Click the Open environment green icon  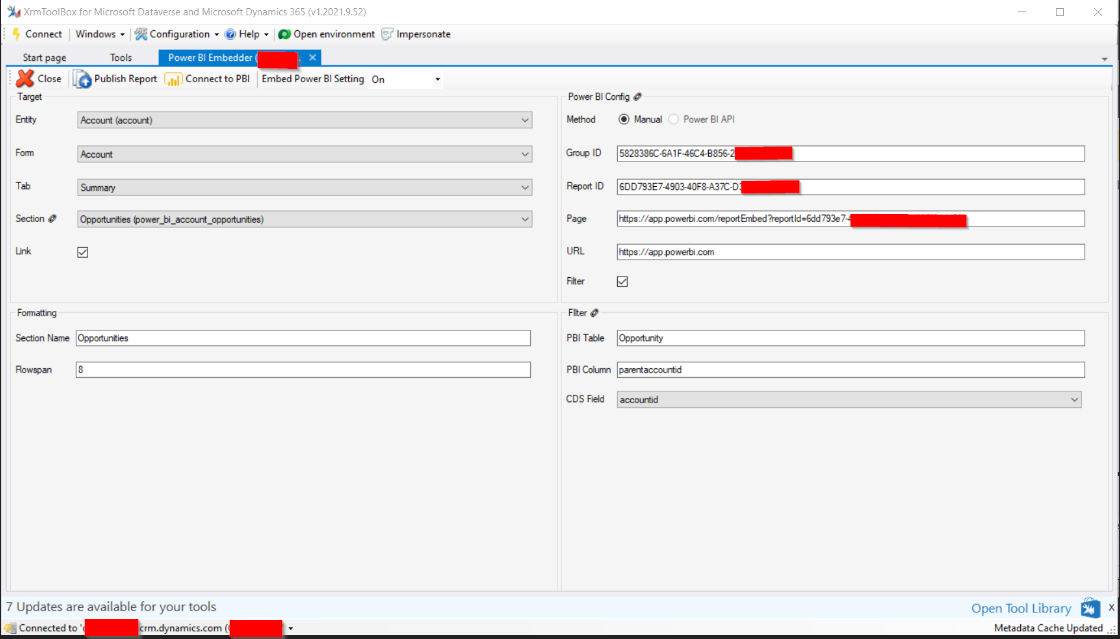284,34
